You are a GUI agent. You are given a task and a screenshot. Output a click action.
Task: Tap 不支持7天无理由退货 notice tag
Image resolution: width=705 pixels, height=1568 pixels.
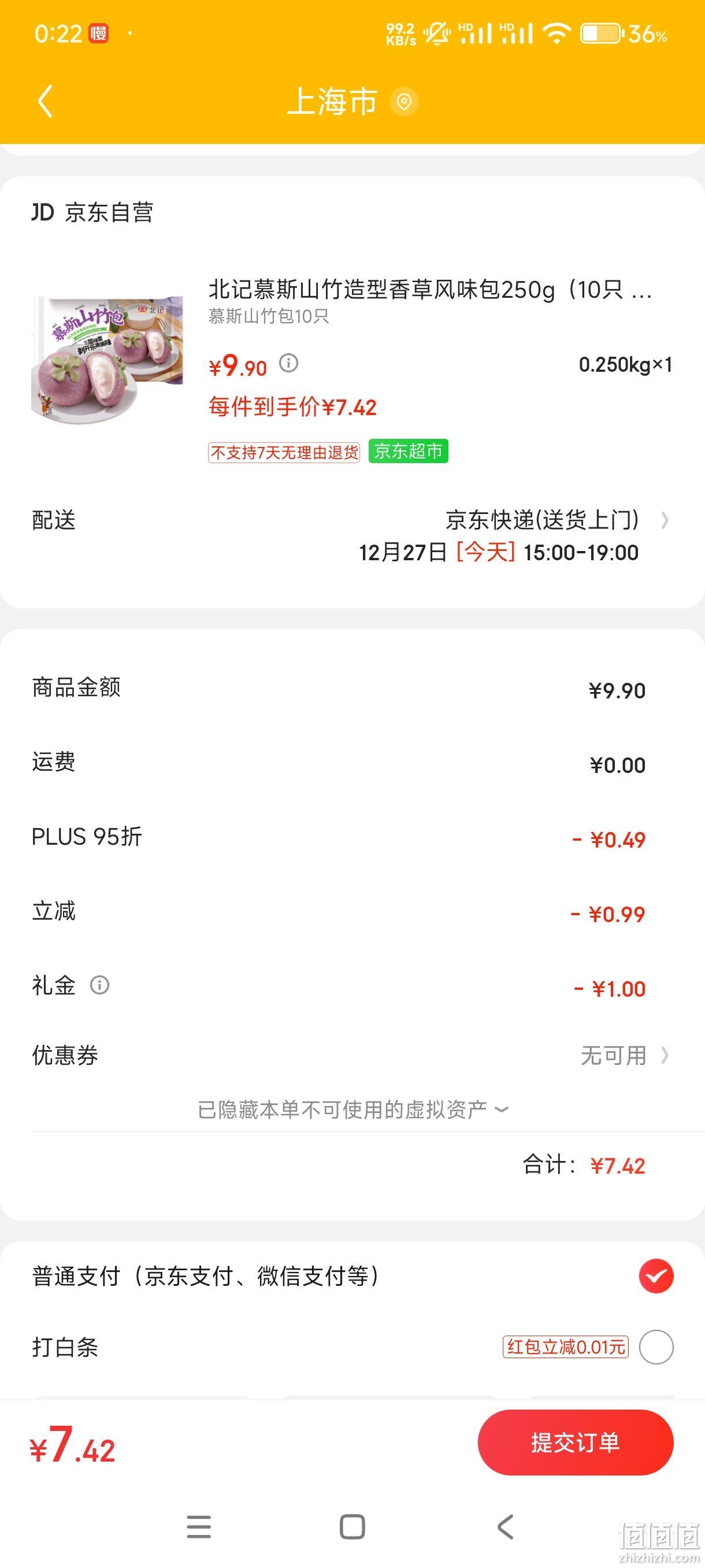pos(284,452)
